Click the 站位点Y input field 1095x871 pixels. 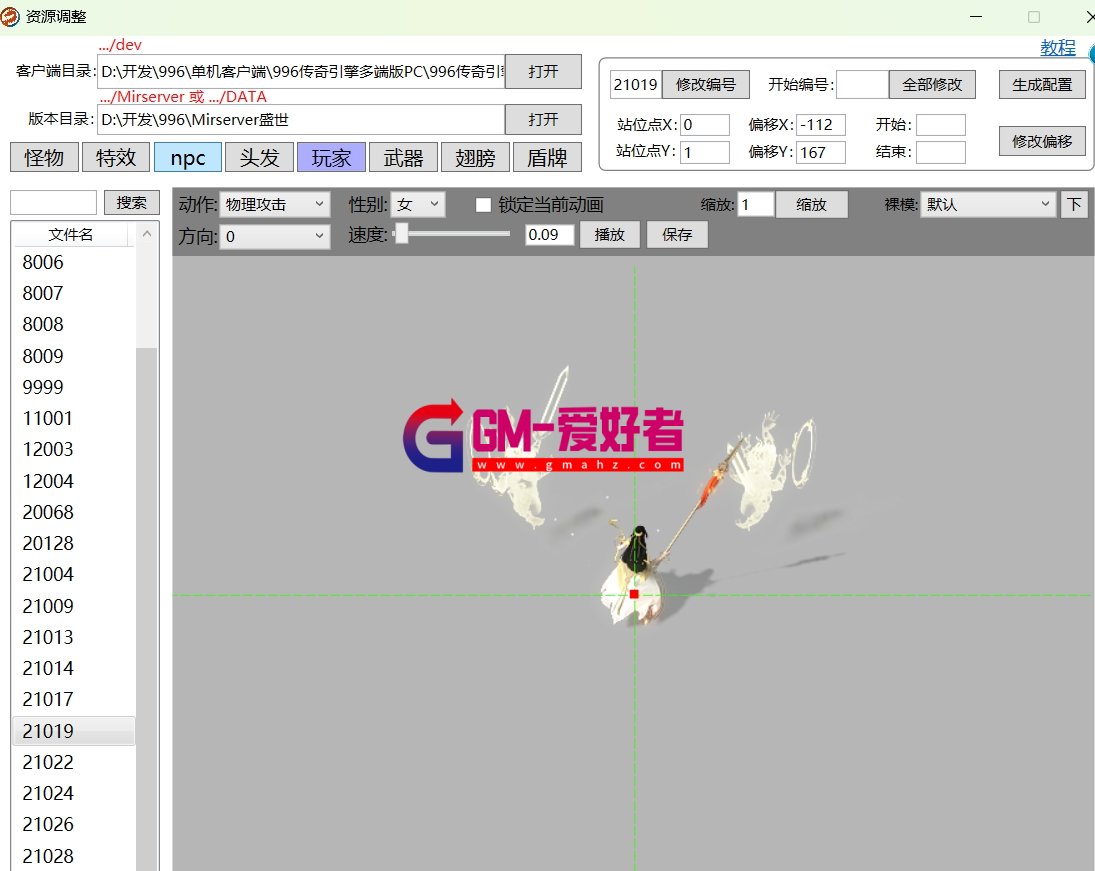pyautogui.click(x=705, y=152)
